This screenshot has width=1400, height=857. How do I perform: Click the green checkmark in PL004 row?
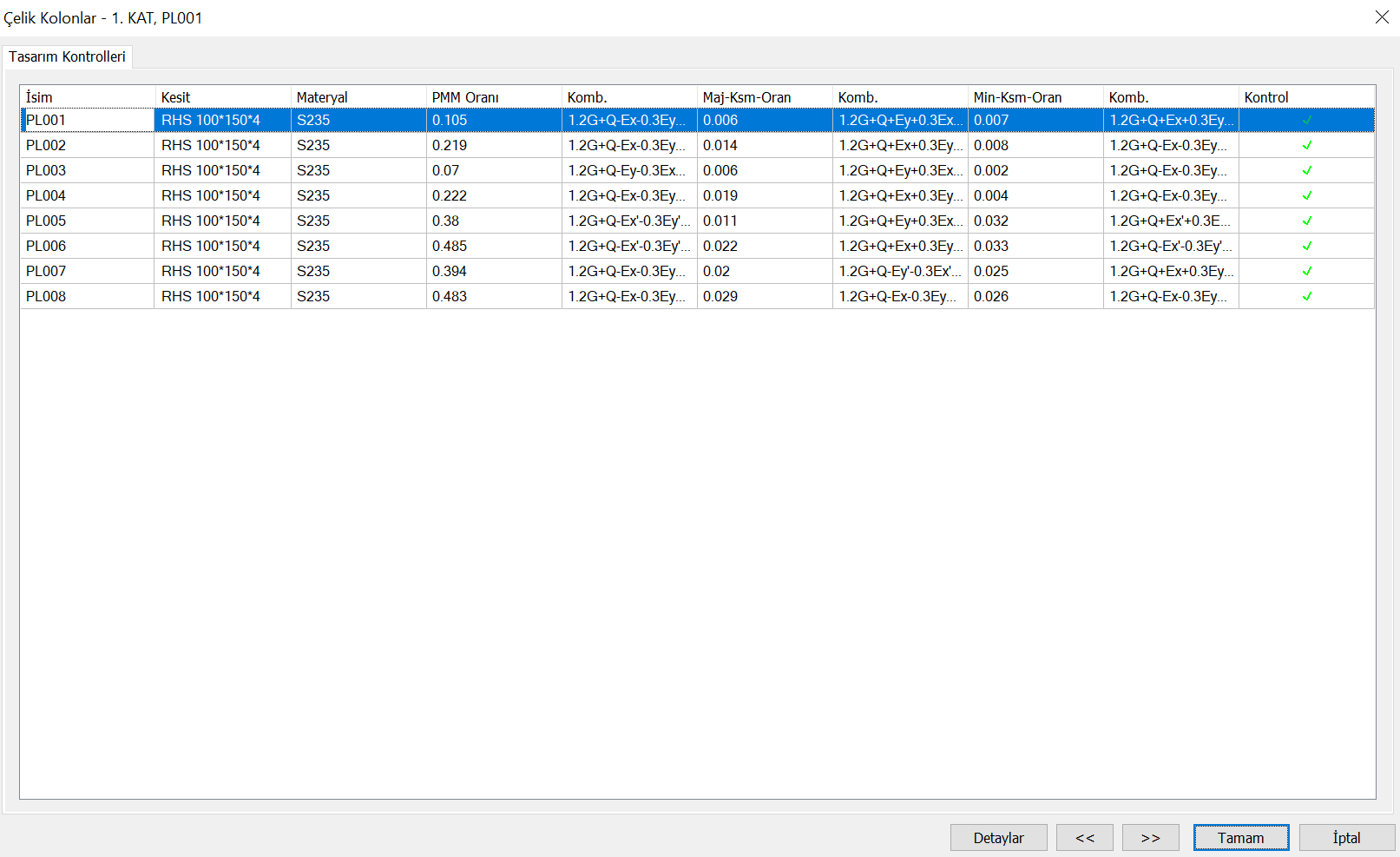coord(1306,195)
